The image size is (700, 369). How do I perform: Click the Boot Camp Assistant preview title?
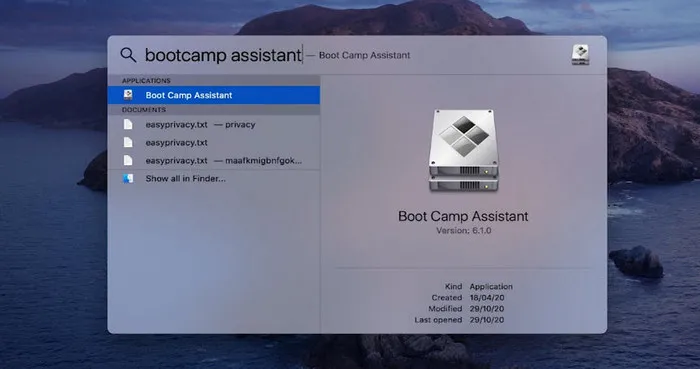click(463, 216)
